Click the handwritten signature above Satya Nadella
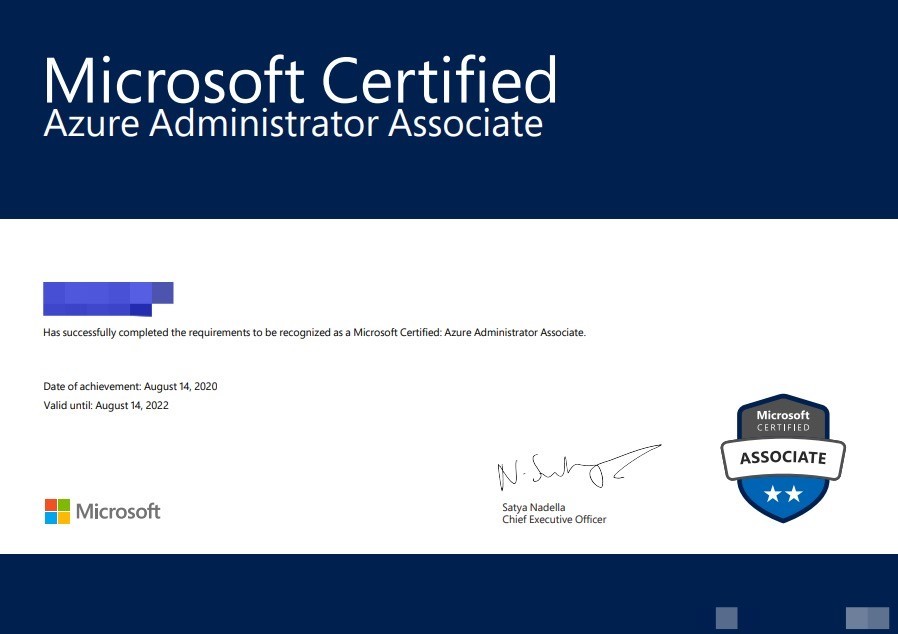Viewport: 898px width, 634px height. (579, 467)
